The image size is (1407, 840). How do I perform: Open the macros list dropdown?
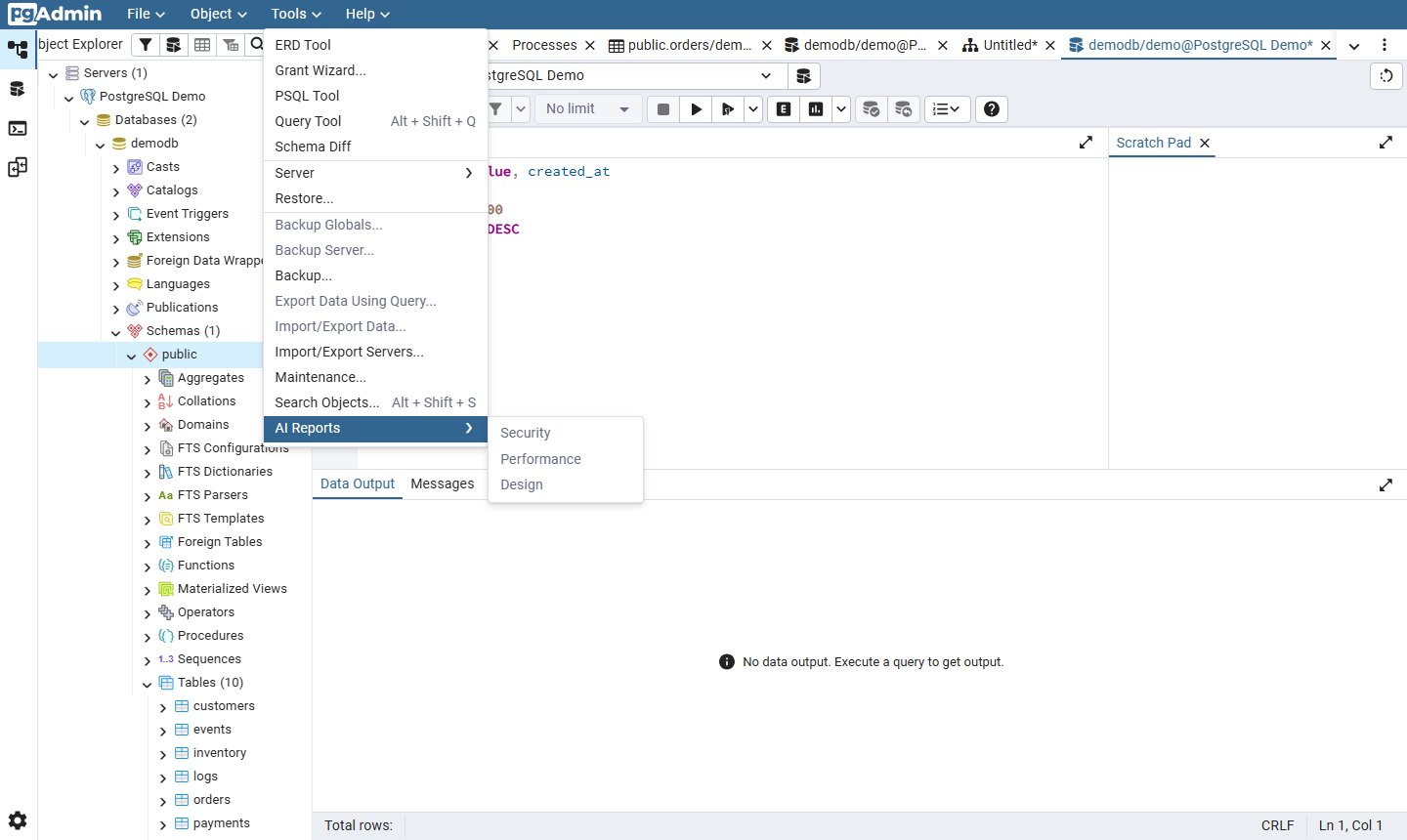947,109
